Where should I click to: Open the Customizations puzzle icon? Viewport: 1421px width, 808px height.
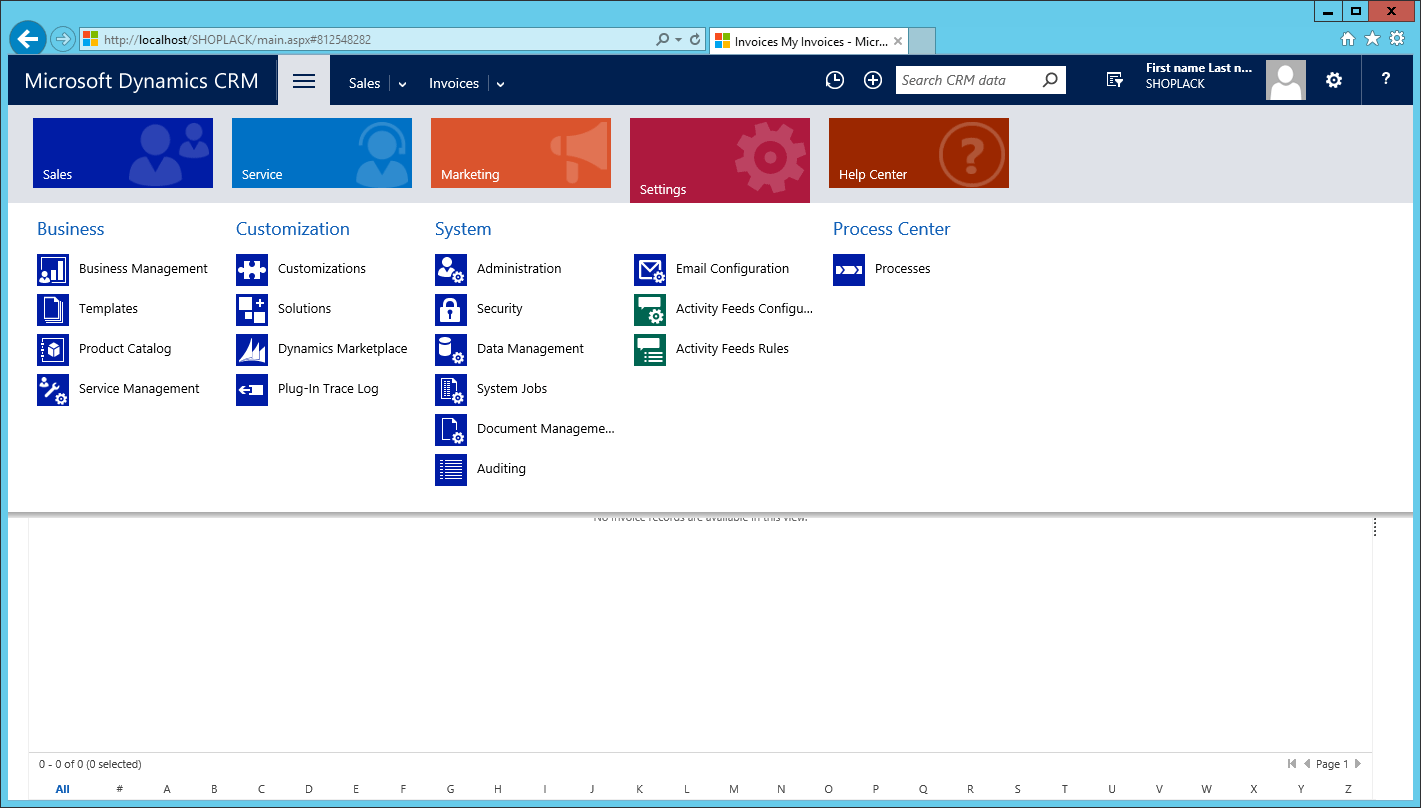pyautogui.click(x=252, y=269)
